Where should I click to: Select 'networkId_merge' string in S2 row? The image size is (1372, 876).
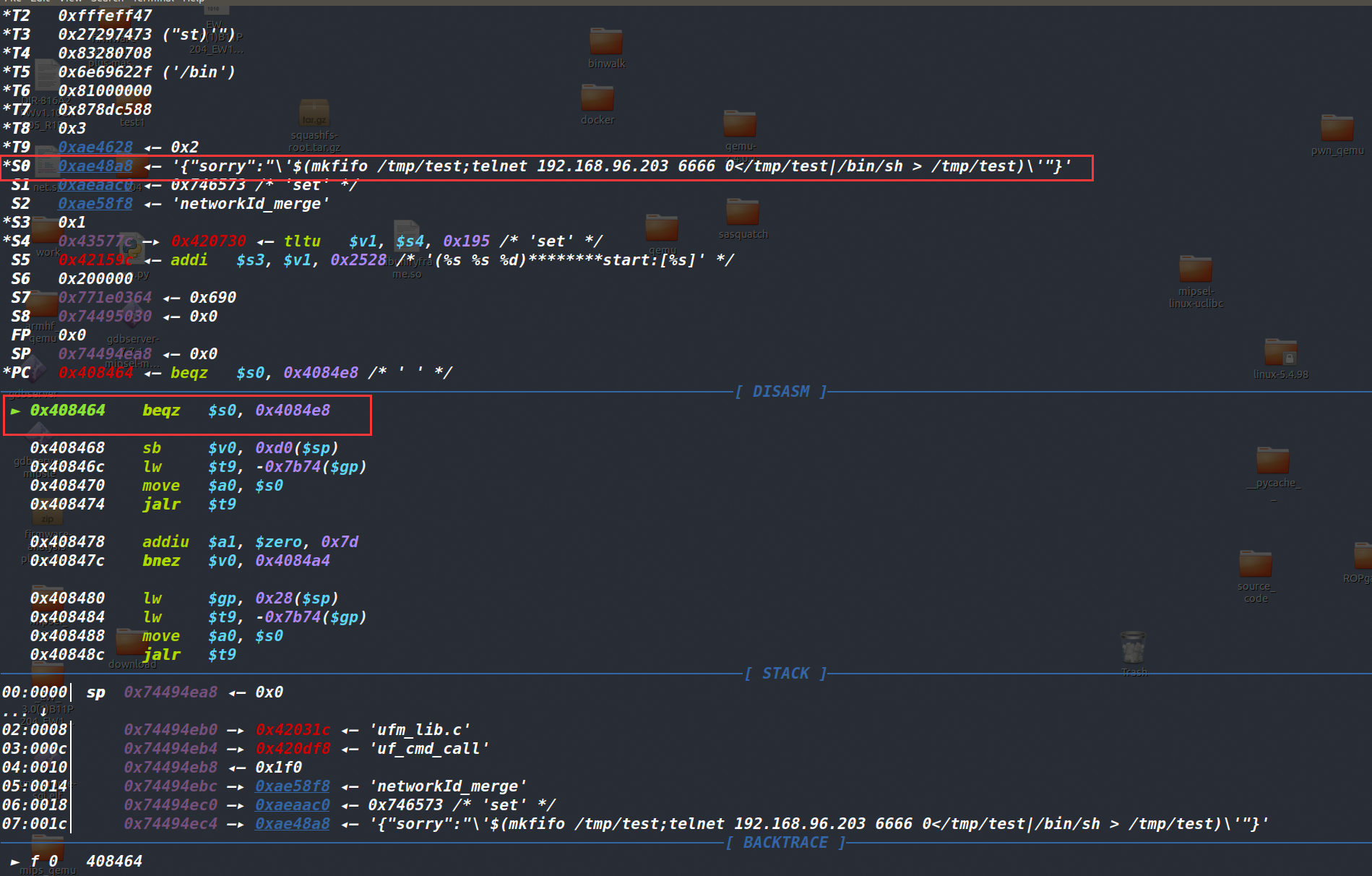(250, 204)
